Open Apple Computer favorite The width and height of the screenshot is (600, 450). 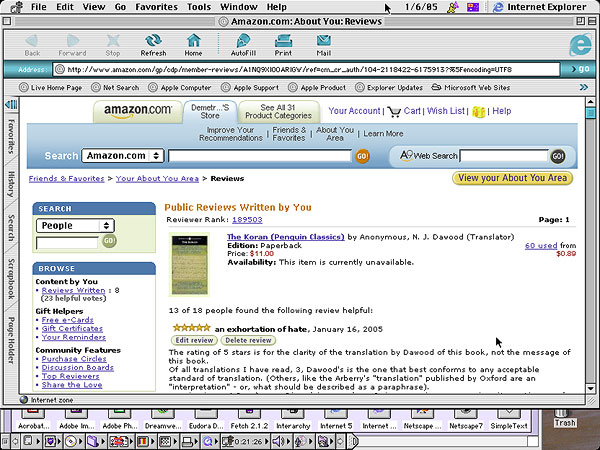[180, 88]
